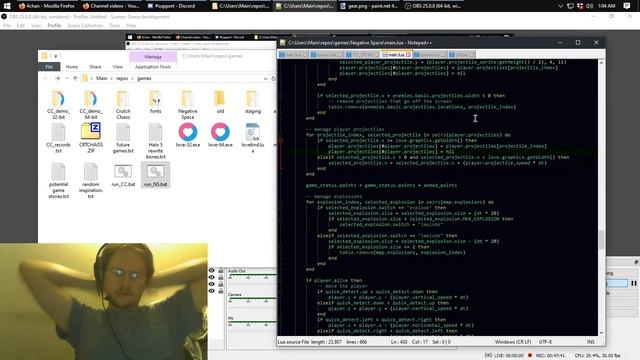Image resolution: width=640 pixels, height=360 pixels.
Task: Toggle the topmost eye icon in OBS sources
Action: [x=211, y=271]
